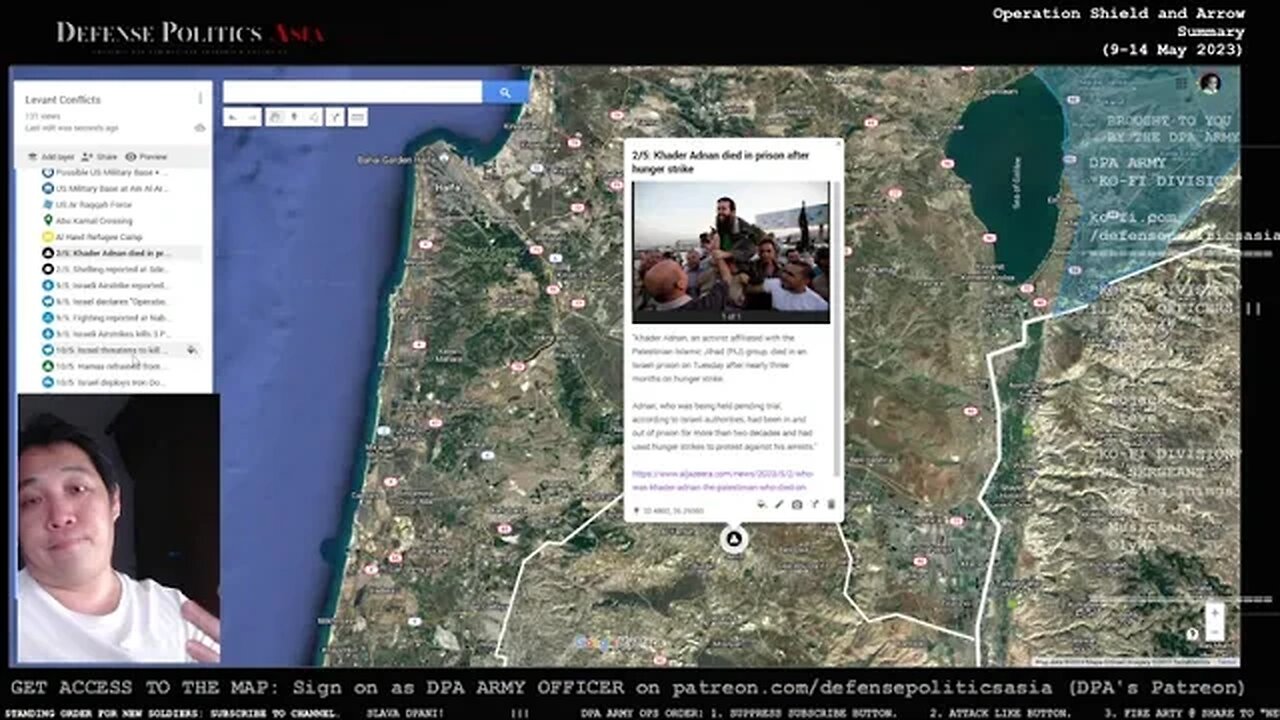Image resolution: width=1280 pixels, height=720 pixels.
Task: Click inside the map search box
Action: pos(352,92)
